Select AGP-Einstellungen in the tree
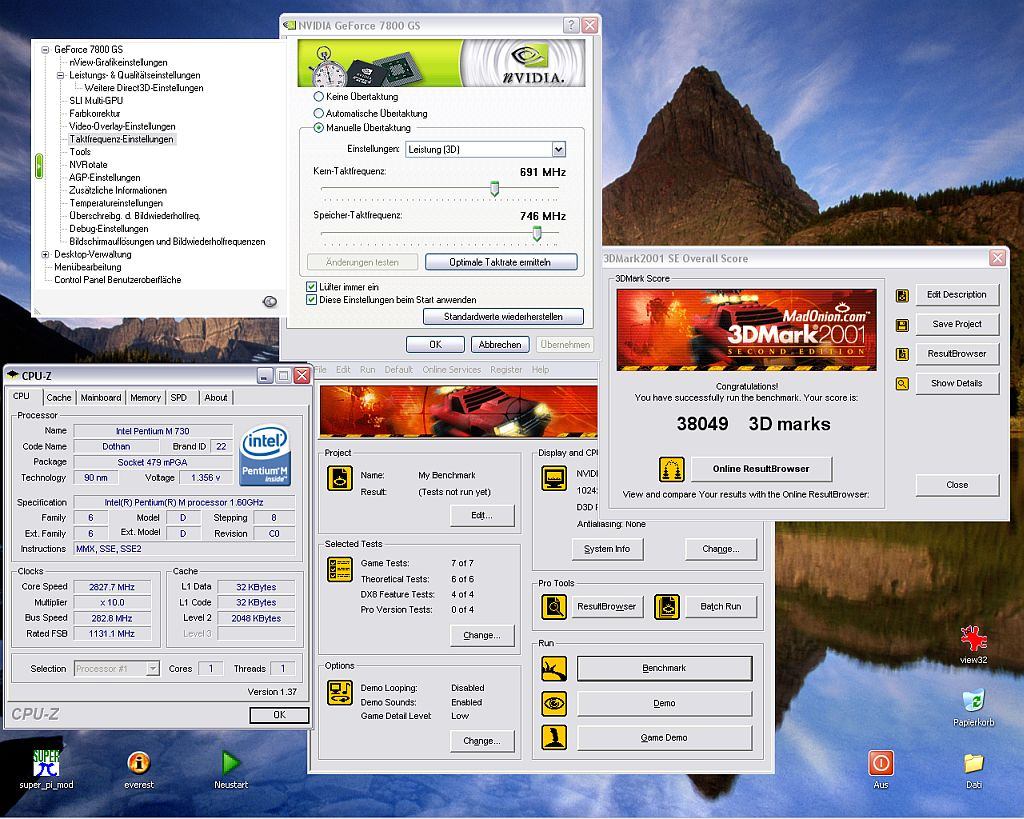 [104, 178]
